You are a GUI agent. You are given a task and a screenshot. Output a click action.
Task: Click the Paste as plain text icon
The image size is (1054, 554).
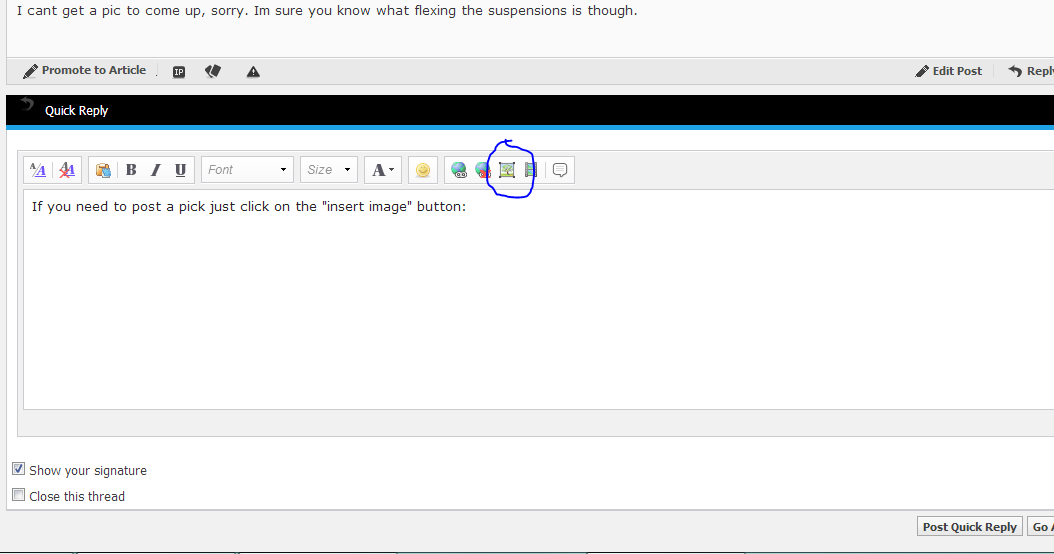(103, 170)
